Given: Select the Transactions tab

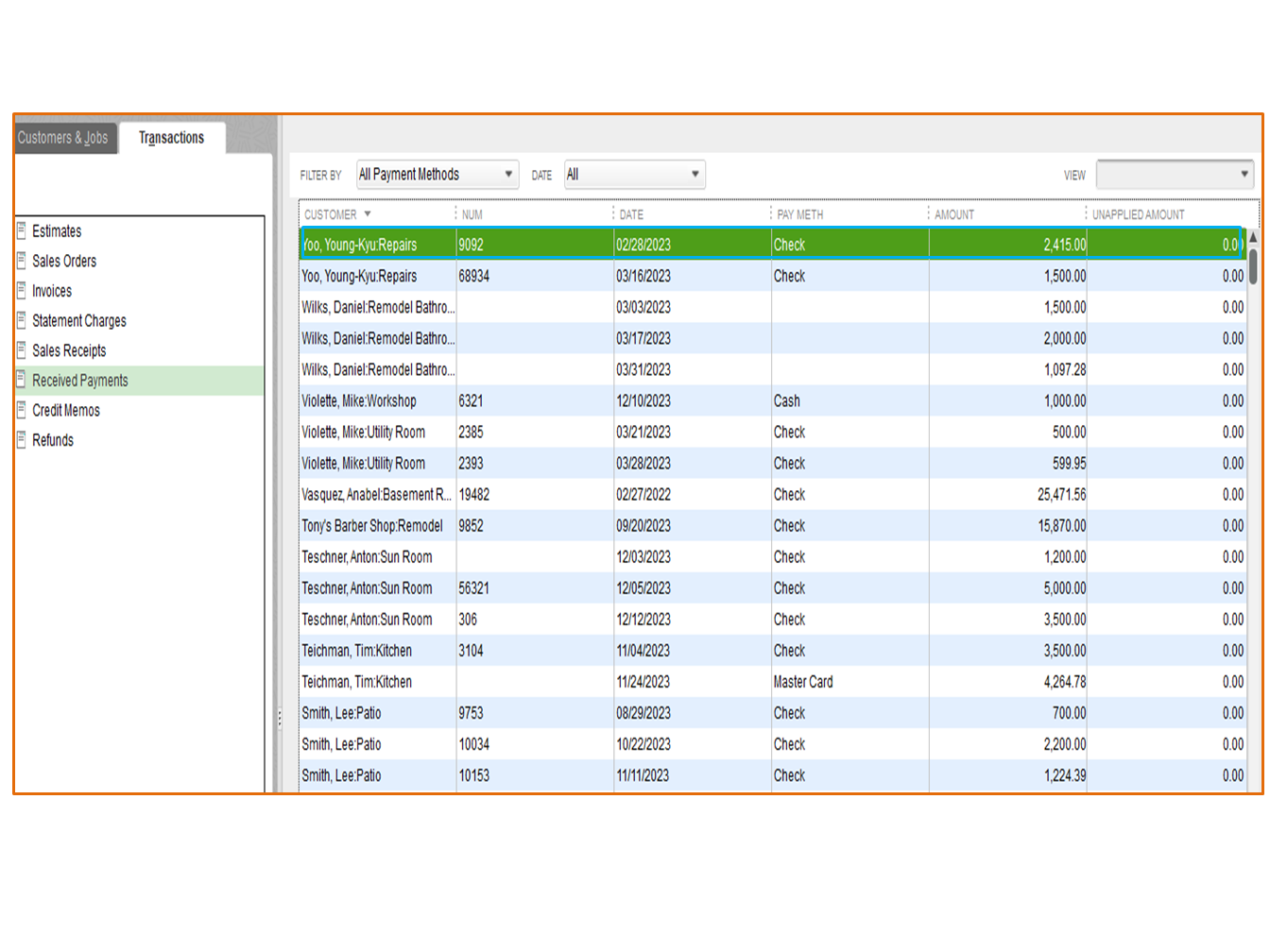Looking at the screenshot, I should pyautogui.click(x=171, y=138).
